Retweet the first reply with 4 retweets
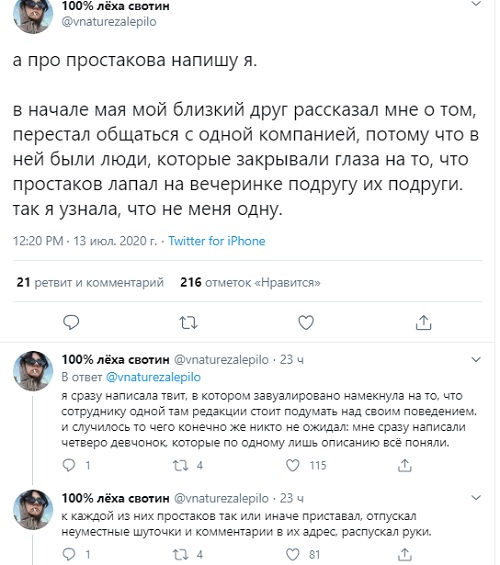500x565 pixels. (180, 465)
